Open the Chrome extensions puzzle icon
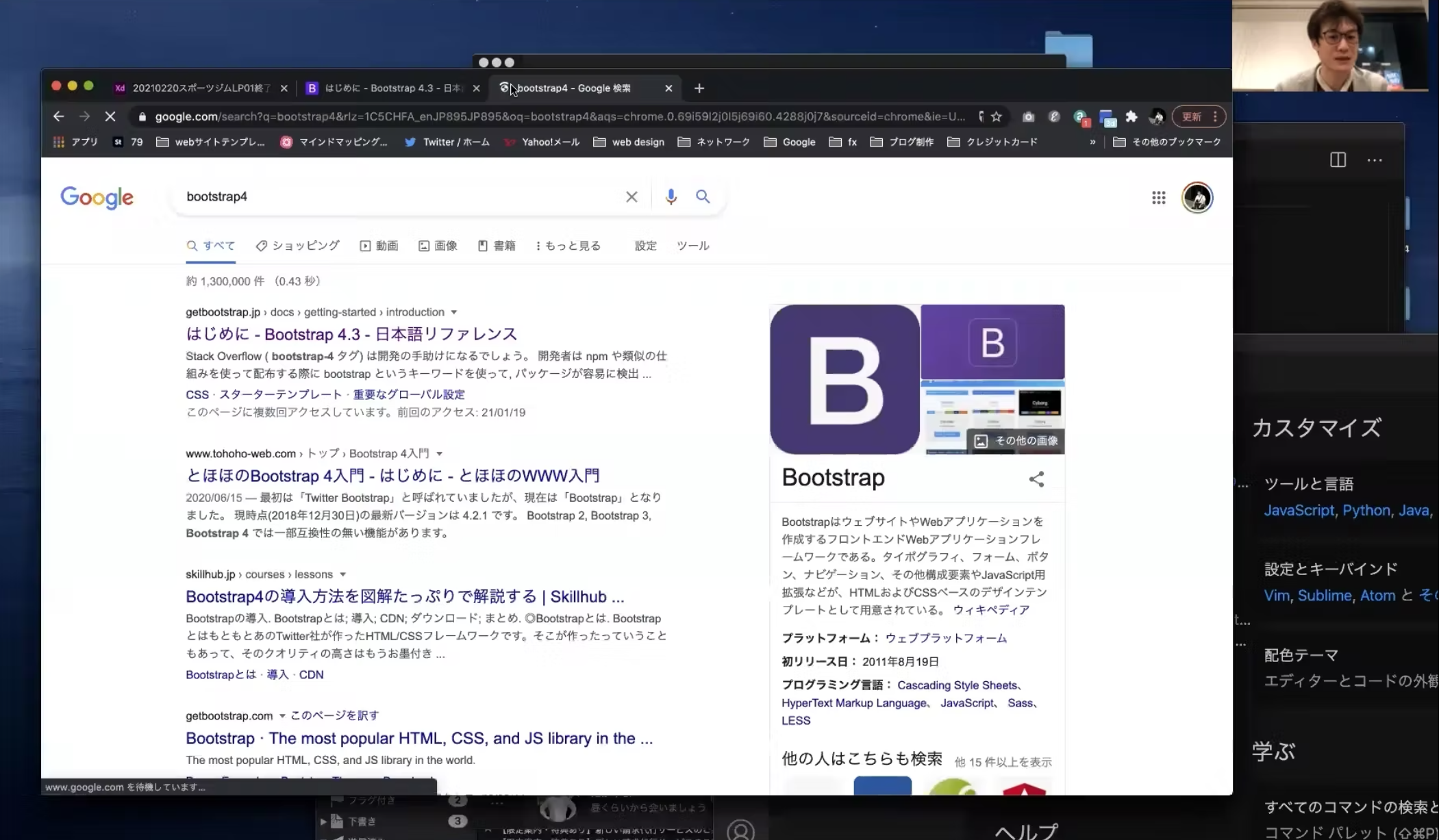The height and width of the screenshot is (840, 1439). tap(1131, 116)
